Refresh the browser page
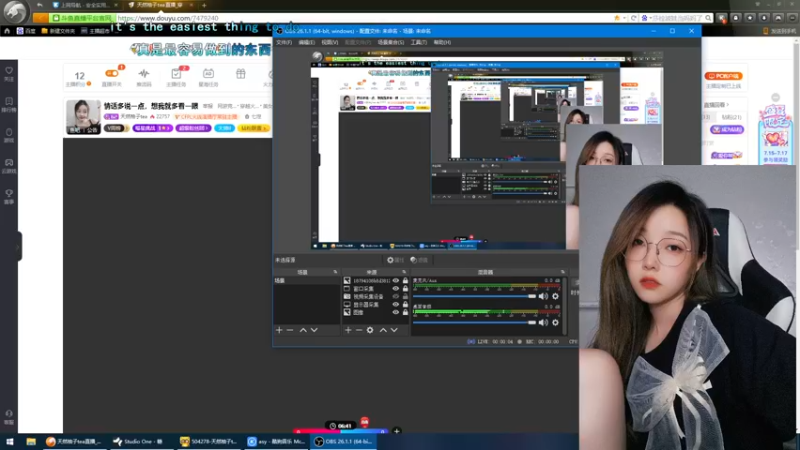This screenshot has width=800, height=450. [634, 18]
